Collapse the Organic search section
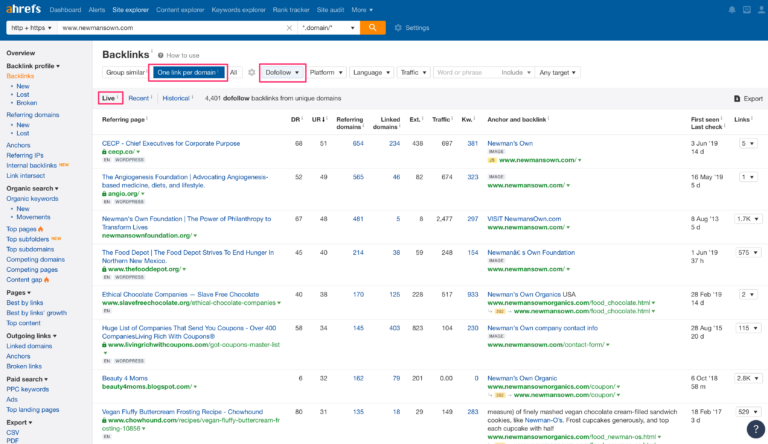The width and height of the screenshot is (768, 444). point(32,189)
